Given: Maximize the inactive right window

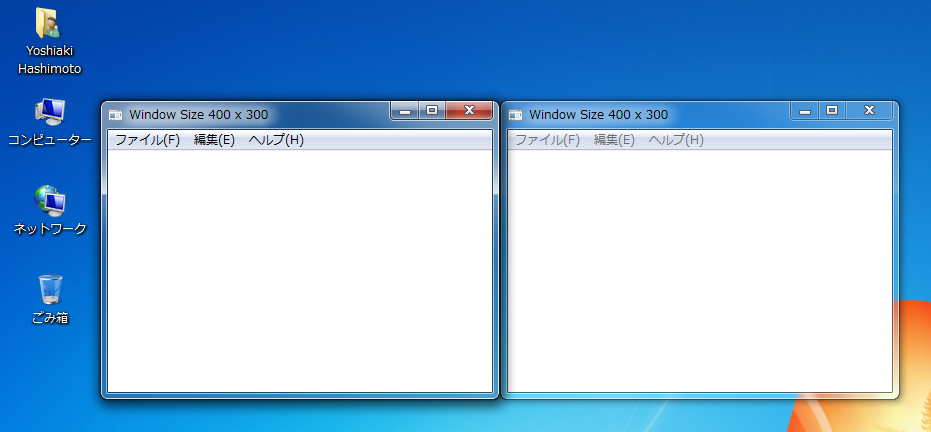Looking at the screenshot, I should [832, 110].
